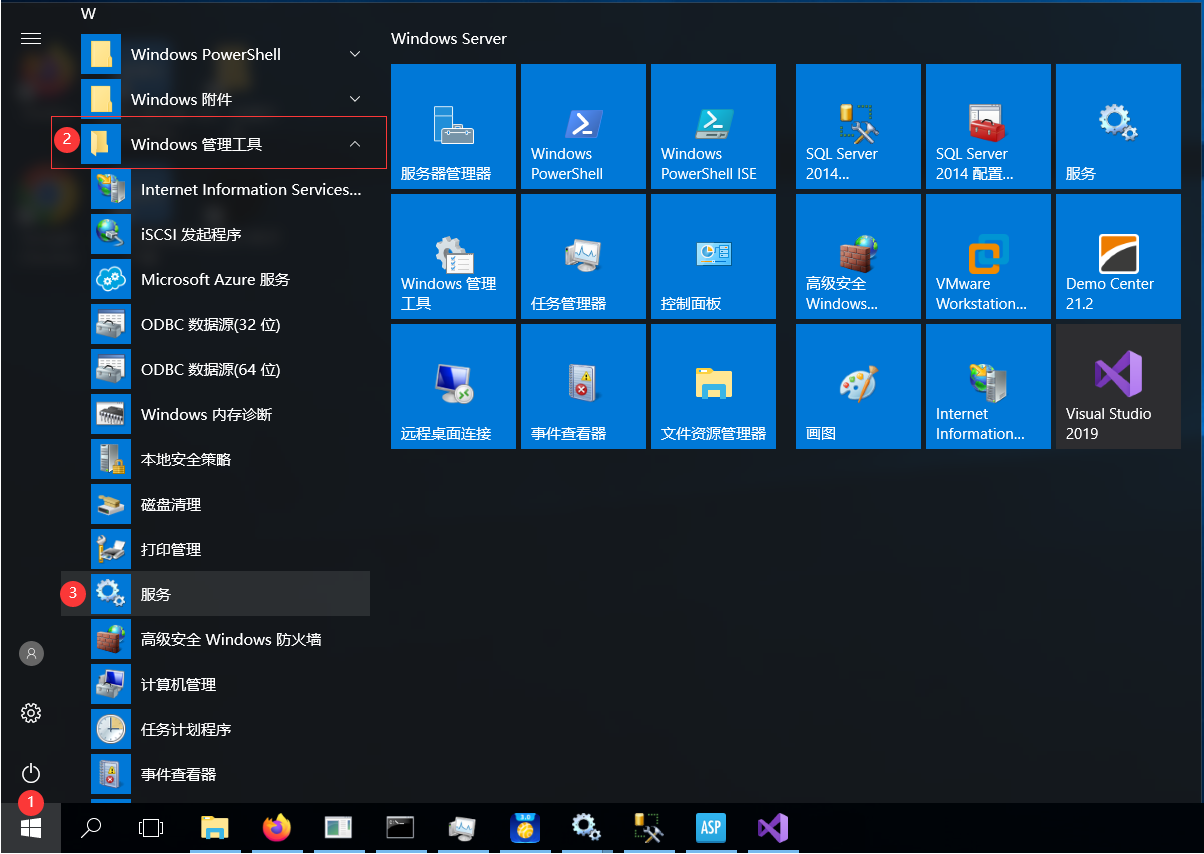Image resolution: width=1204 pixels, height=854 pixels.
Task: Open SQL Server 2014 配置 tile
Action: 988,126
